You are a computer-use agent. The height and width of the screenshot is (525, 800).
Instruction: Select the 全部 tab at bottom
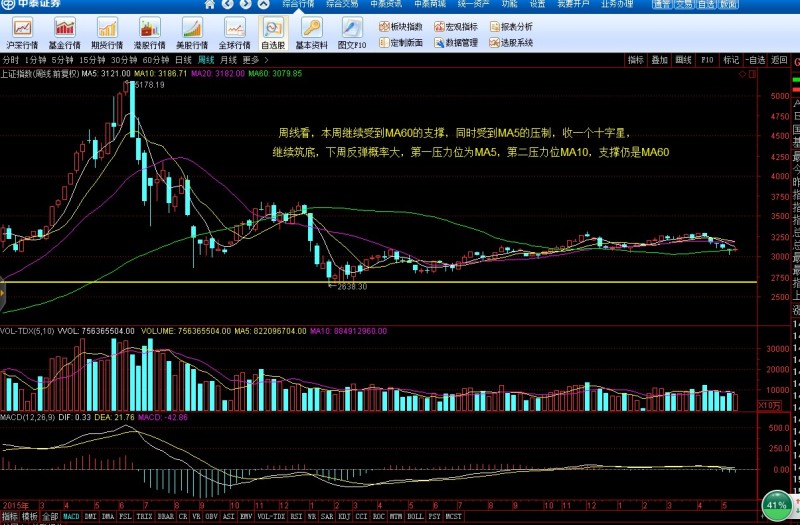pos(50,516)
